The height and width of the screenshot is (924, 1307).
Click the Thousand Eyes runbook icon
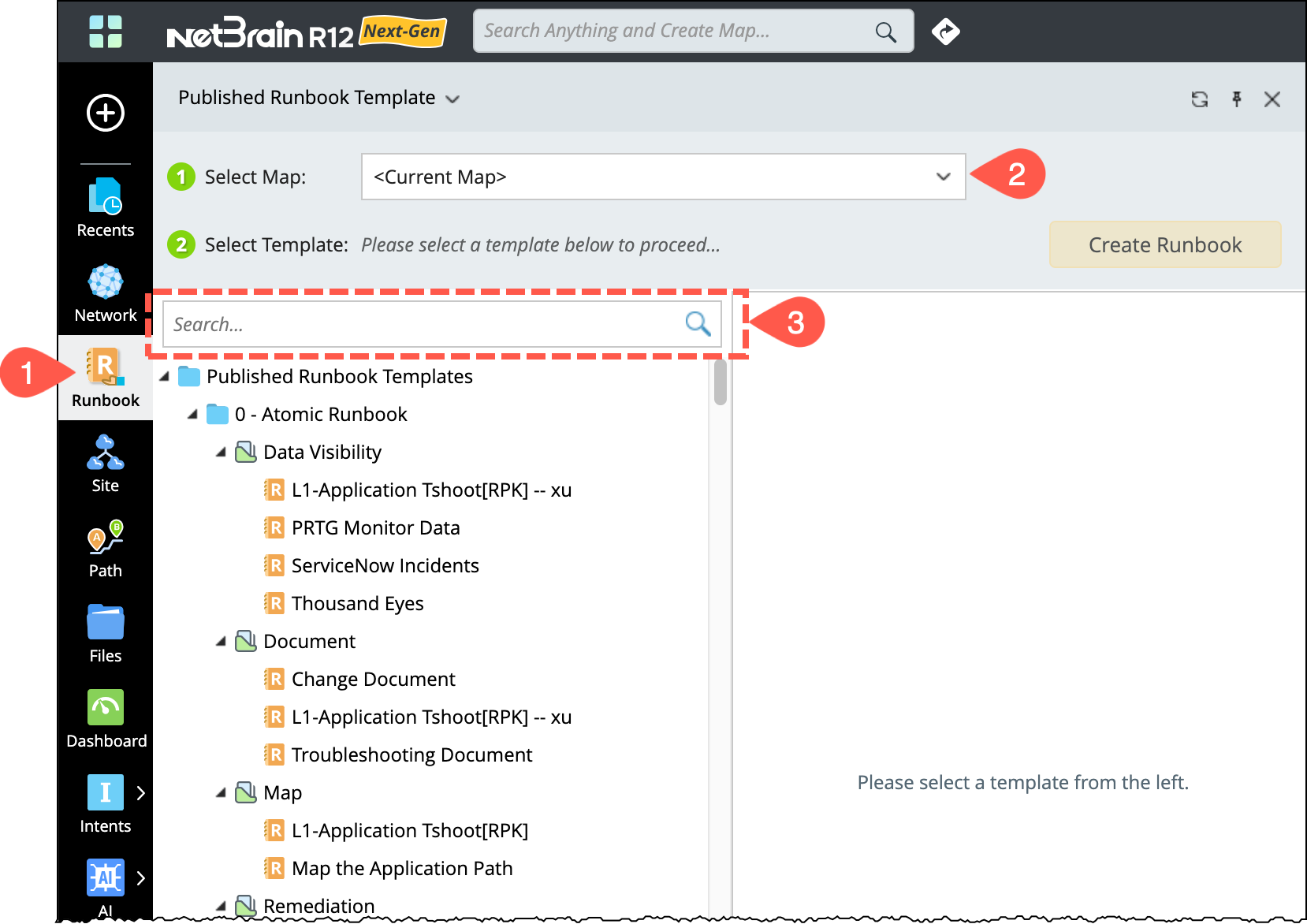(274, 603)
